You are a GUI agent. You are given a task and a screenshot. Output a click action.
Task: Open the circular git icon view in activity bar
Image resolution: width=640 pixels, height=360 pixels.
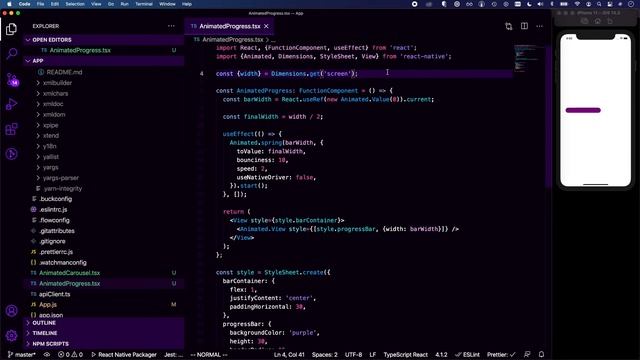point(11,154)
